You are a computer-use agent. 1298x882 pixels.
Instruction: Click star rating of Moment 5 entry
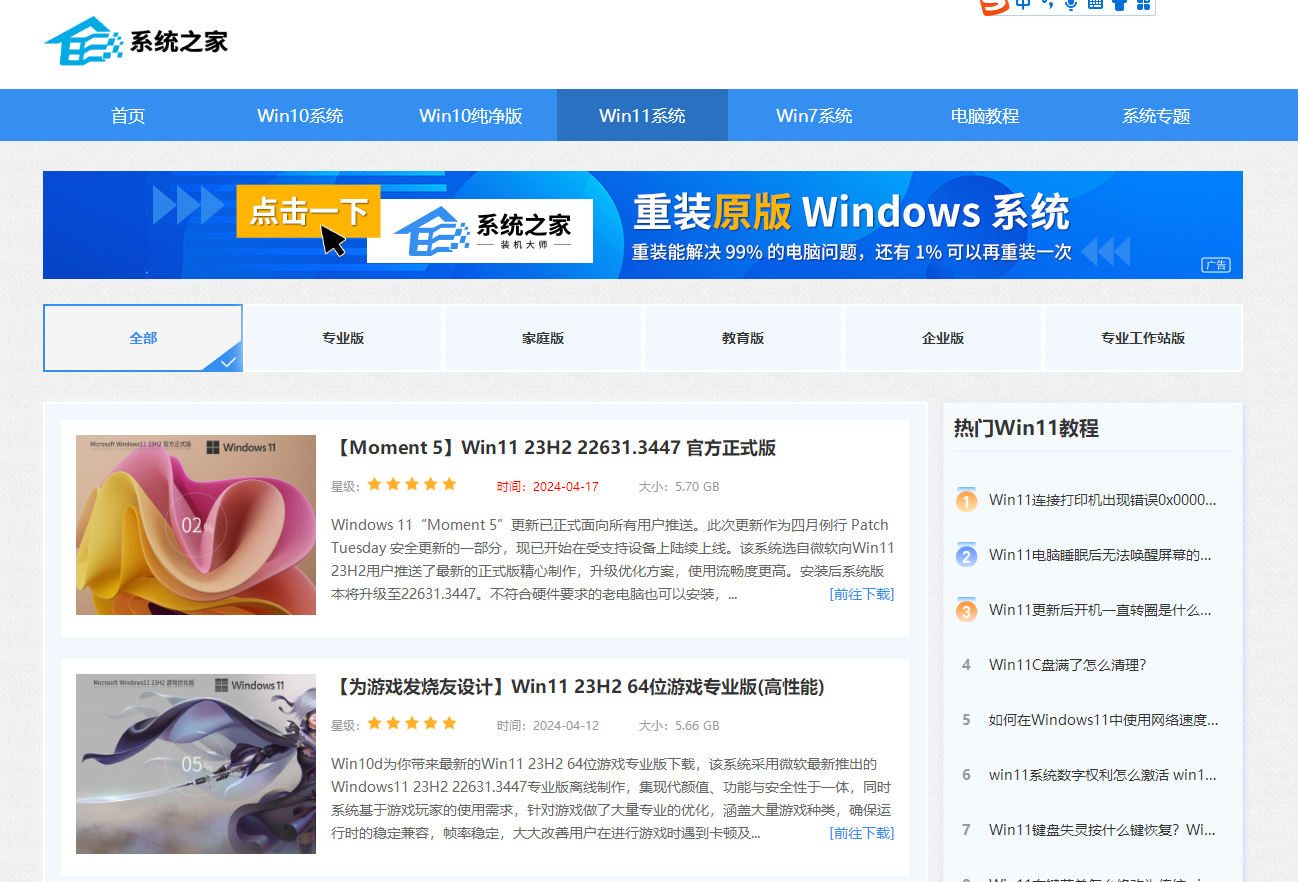412,485
